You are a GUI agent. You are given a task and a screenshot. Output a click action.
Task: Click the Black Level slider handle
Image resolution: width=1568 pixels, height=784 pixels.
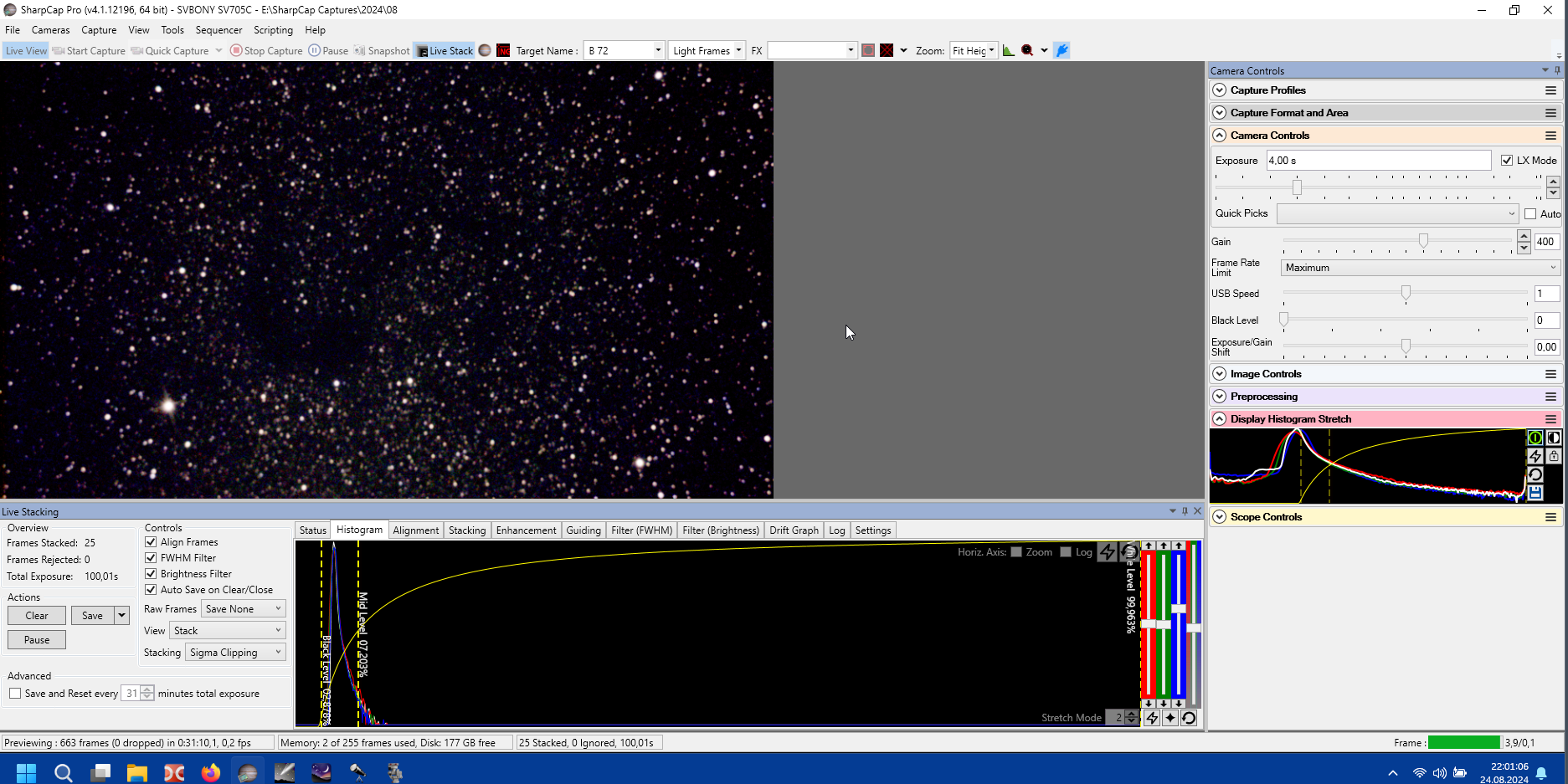coord(1283,320)
